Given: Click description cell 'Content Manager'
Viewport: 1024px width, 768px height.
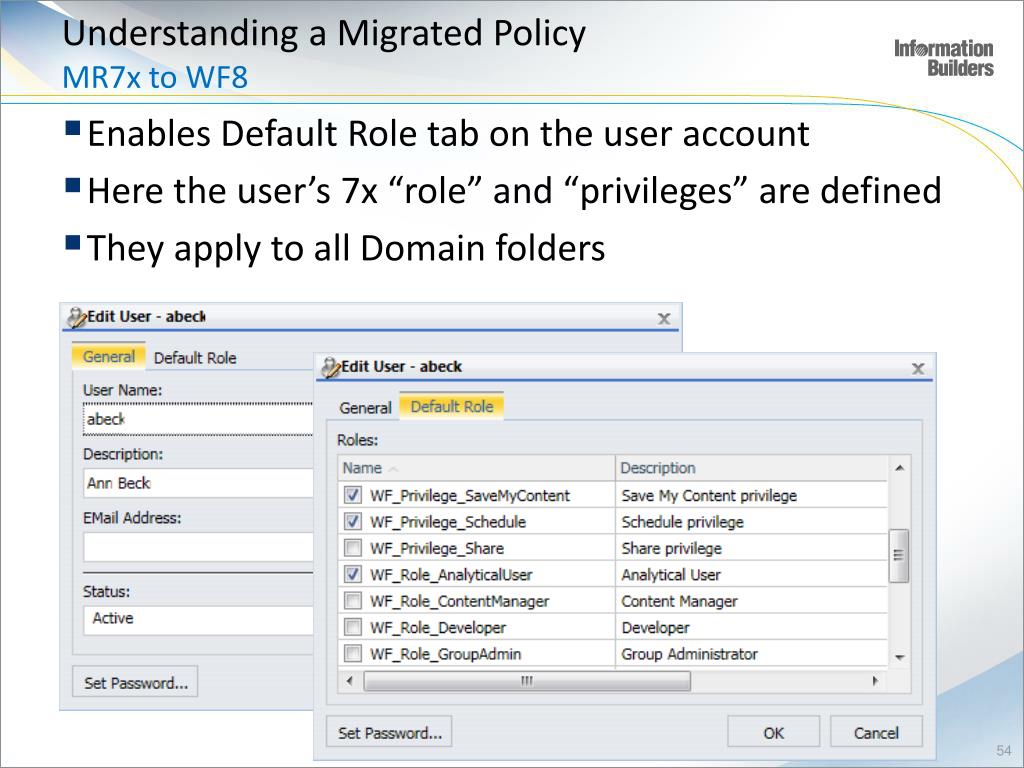Looking at the screenshot, I should [679, 601].
